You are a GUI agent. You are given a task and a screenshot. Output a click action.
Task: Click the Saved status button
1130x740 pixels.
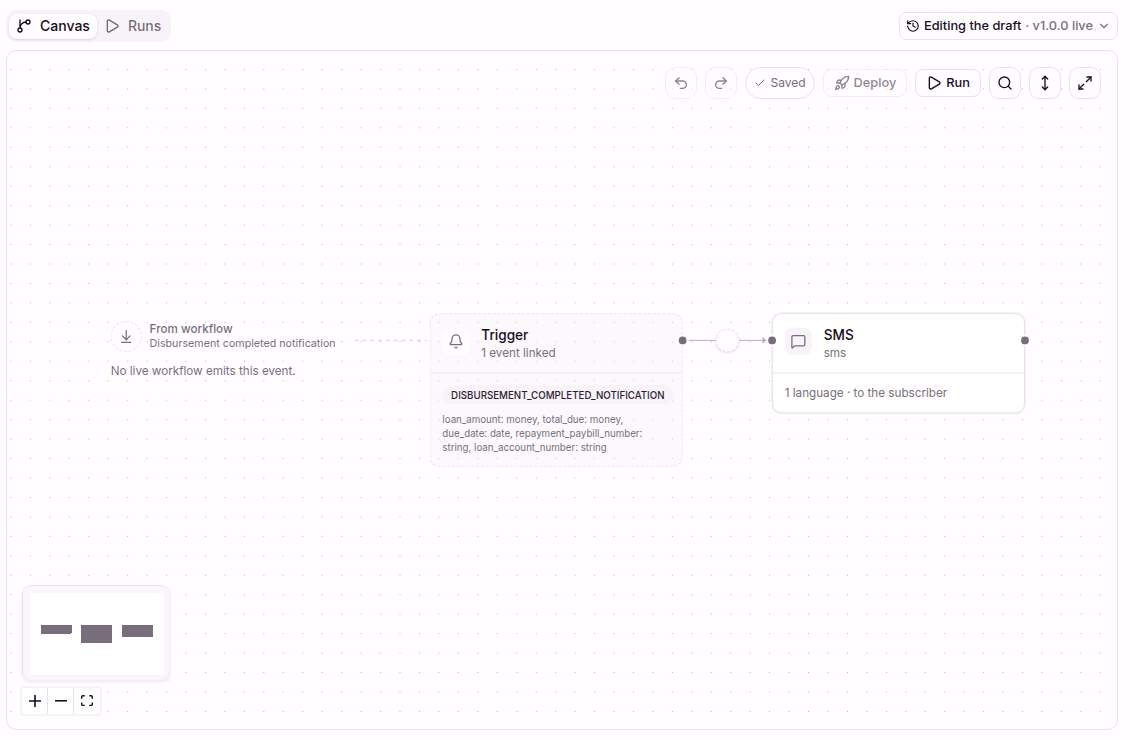click(x=780, y=83)
